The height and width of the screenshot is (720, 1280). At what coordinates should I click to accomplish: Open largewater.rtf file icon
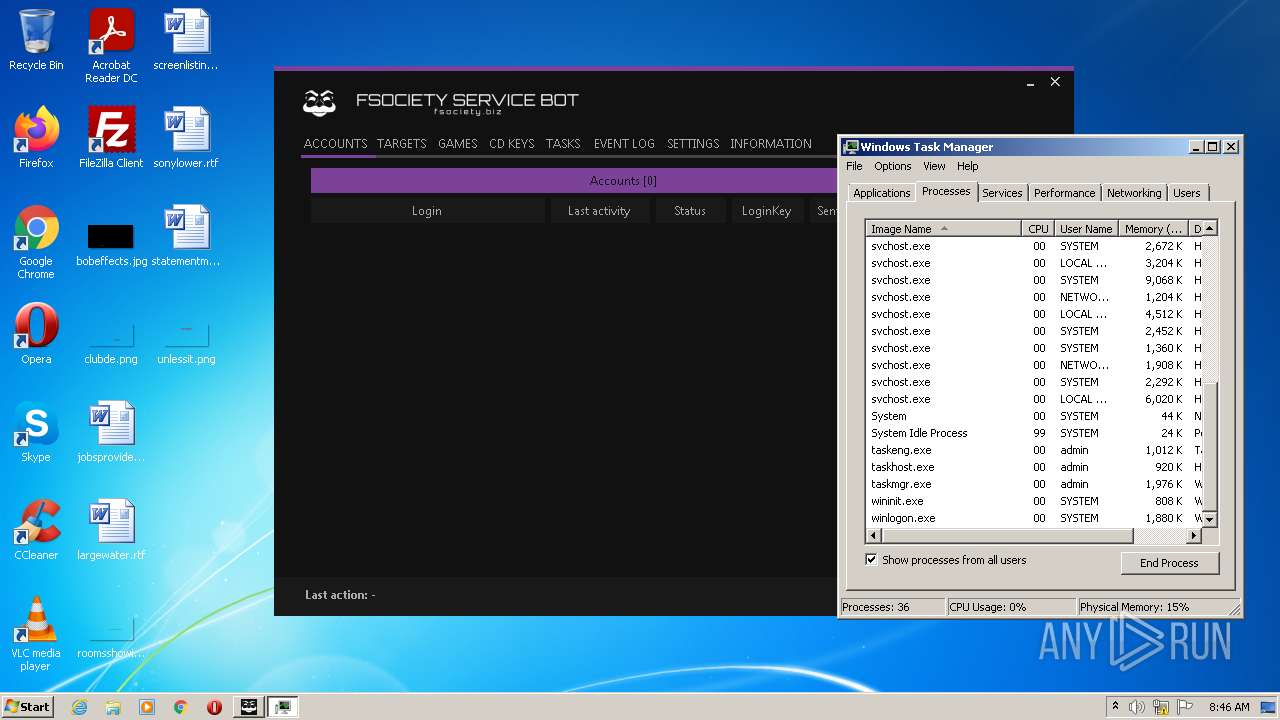[x=111, y=530]
